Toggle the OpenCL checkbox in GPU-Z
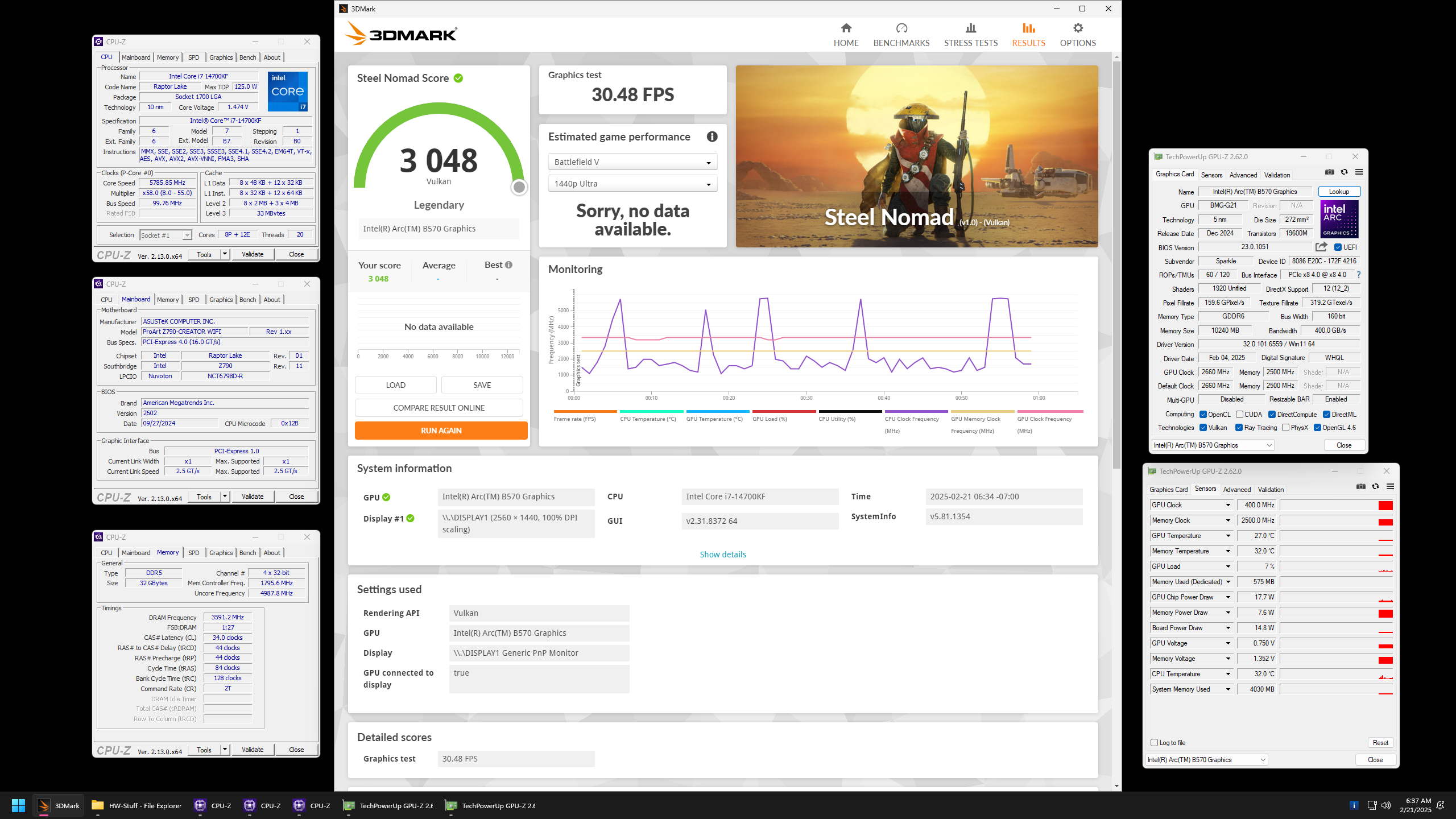This screenshot has height=819, width=1456. [1203, 415]
